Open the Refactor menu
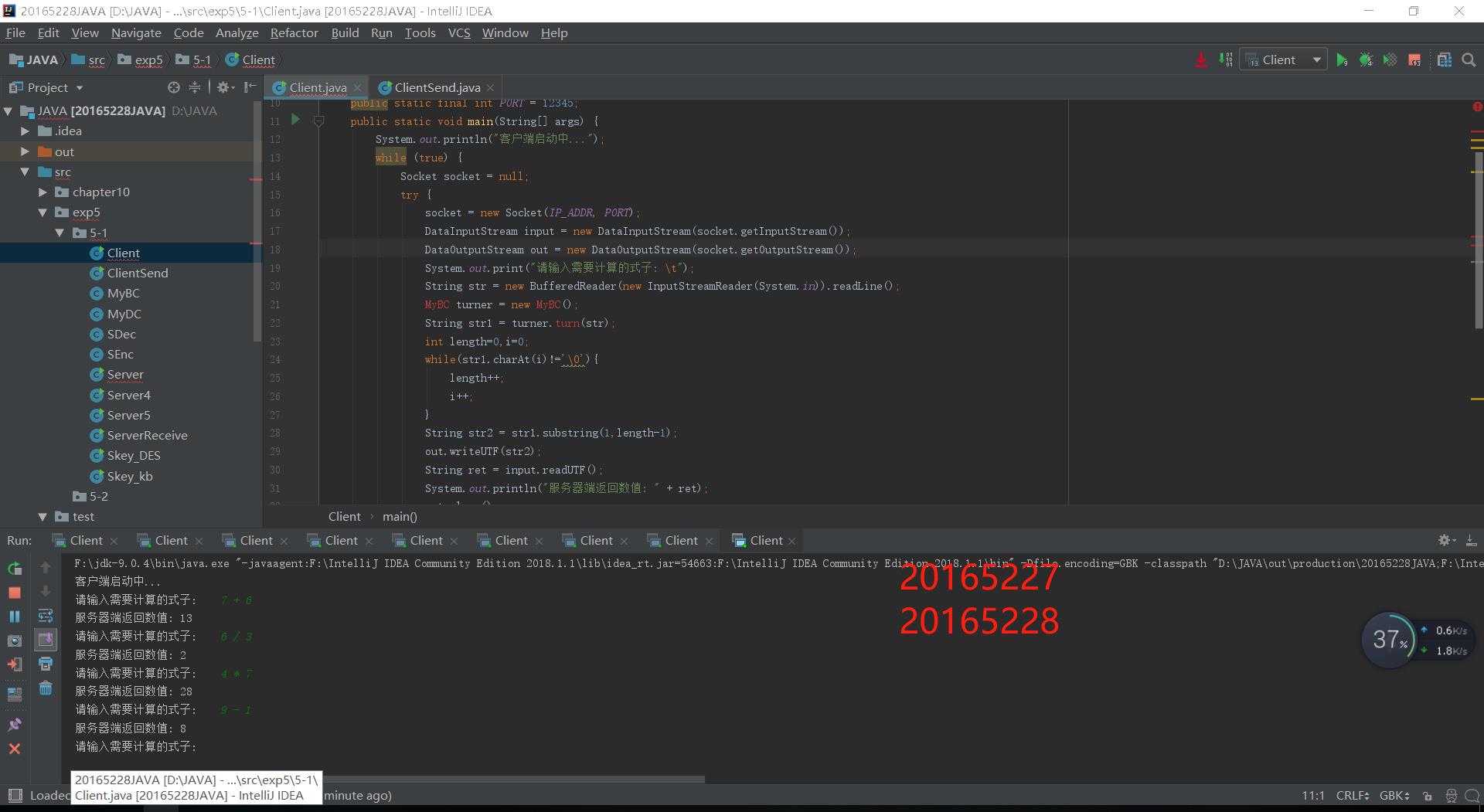Image resolution: width=1484 pixels, height=812 pixels. tap(294, 32)
